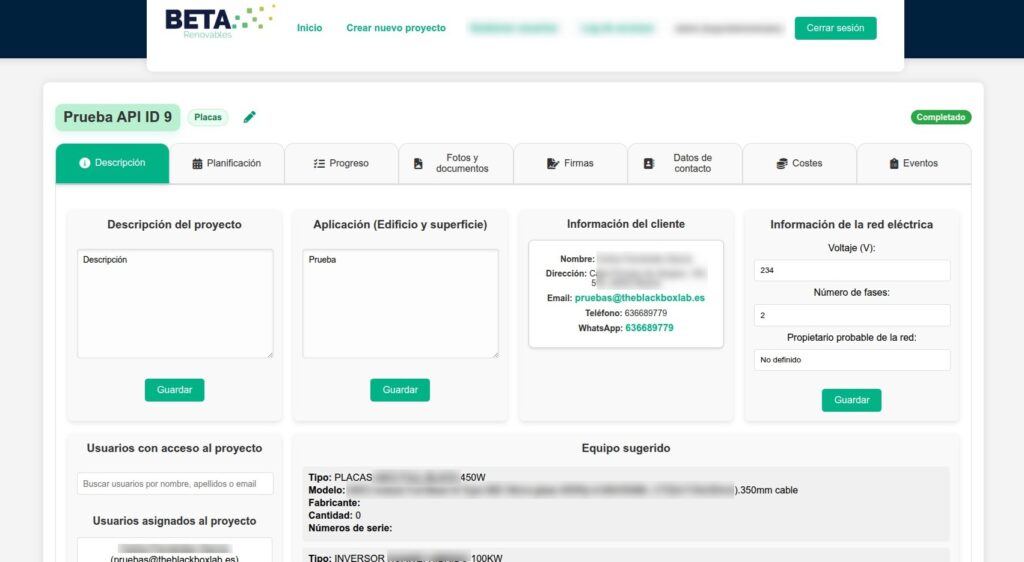1024x562 pixels.
Task: Click the Prueba API ID 9 title
Action: click(x=118, y=117)
